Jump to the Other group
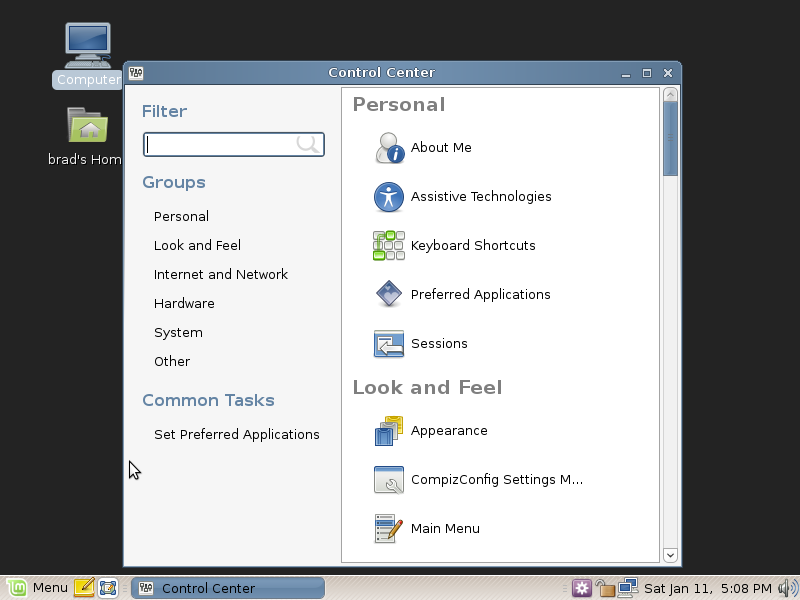The width and height of the screenshot is (800, 600). (172, 362)
